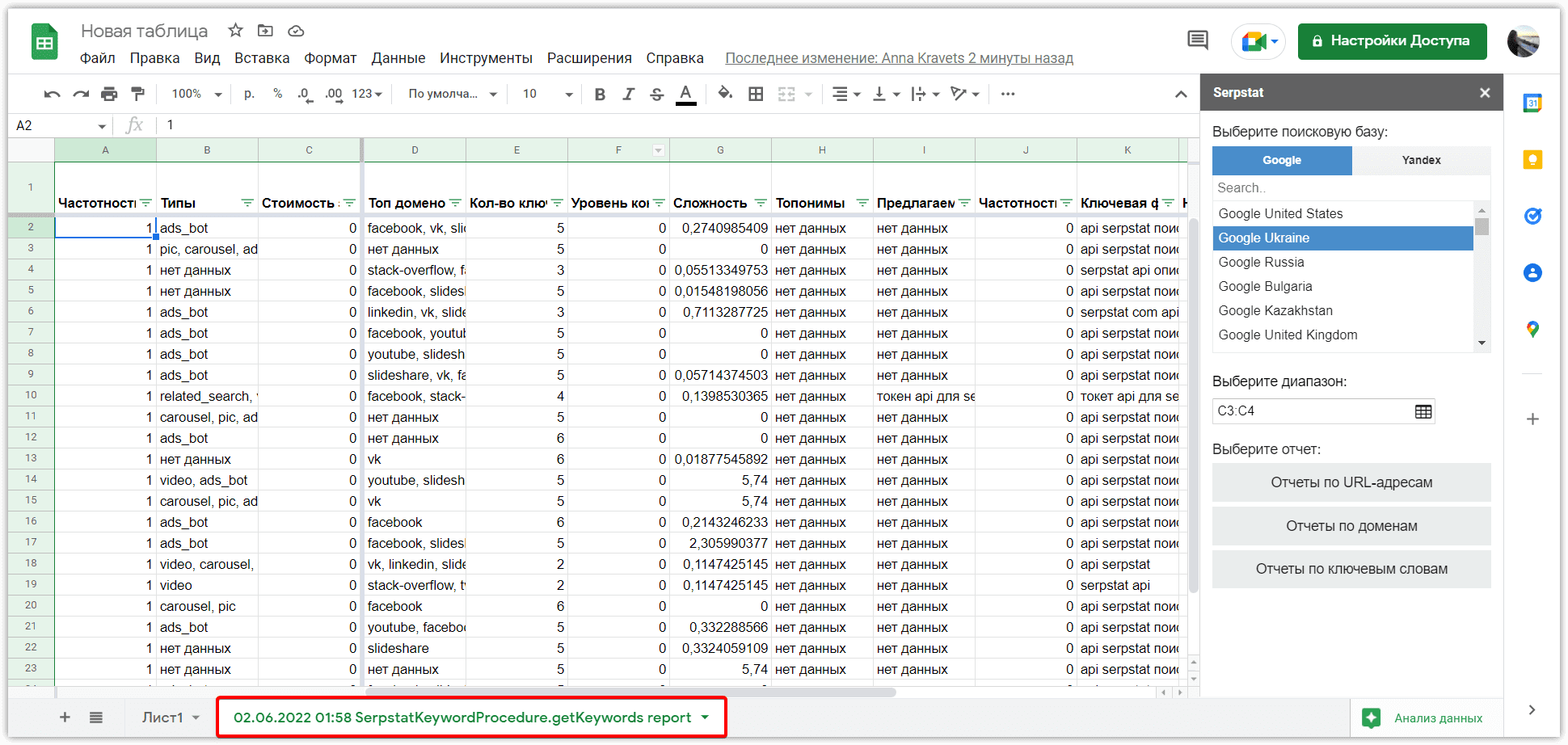Open text color picker
The width and height of the screenshot is (1568, 745).
686,95
